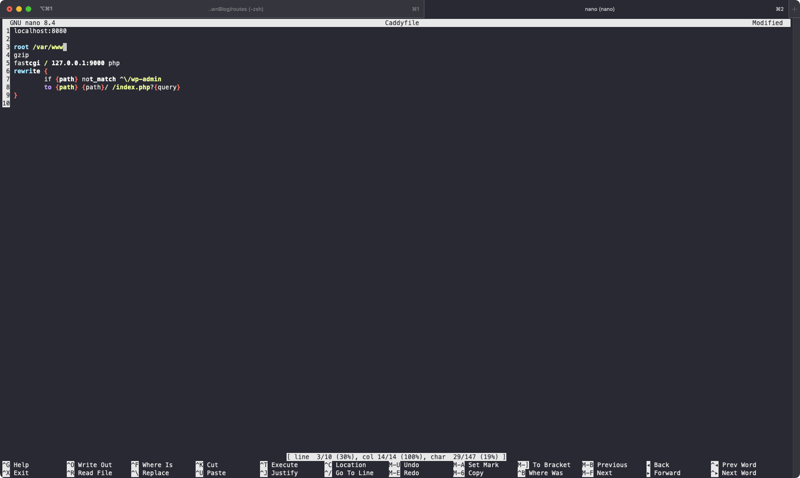This screenshot has height=478, width=800.
Task: Click the green zoom window button
Action: click(28, 9)
